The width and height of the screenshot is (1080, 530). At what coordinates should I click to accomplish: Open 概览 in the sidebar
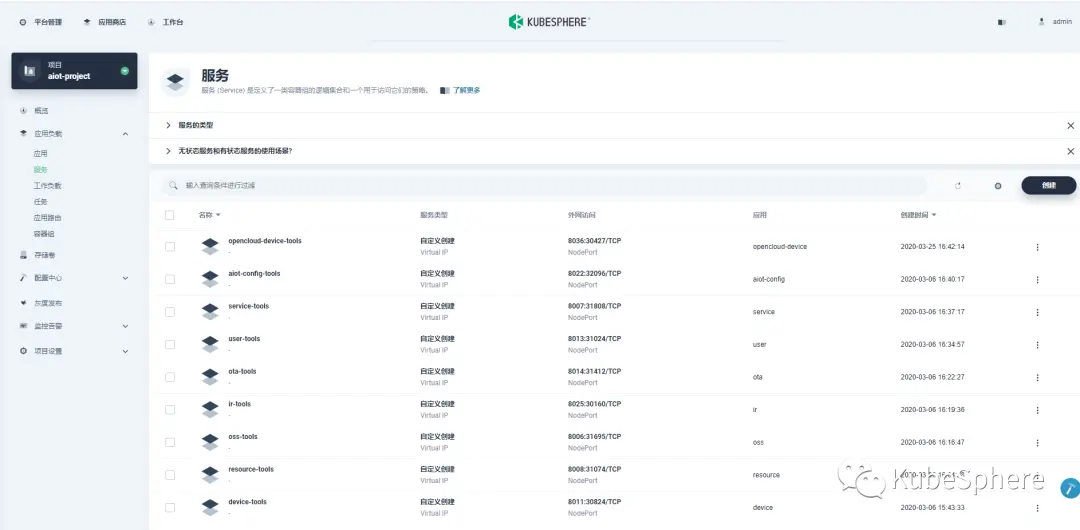tap(41, 110)
